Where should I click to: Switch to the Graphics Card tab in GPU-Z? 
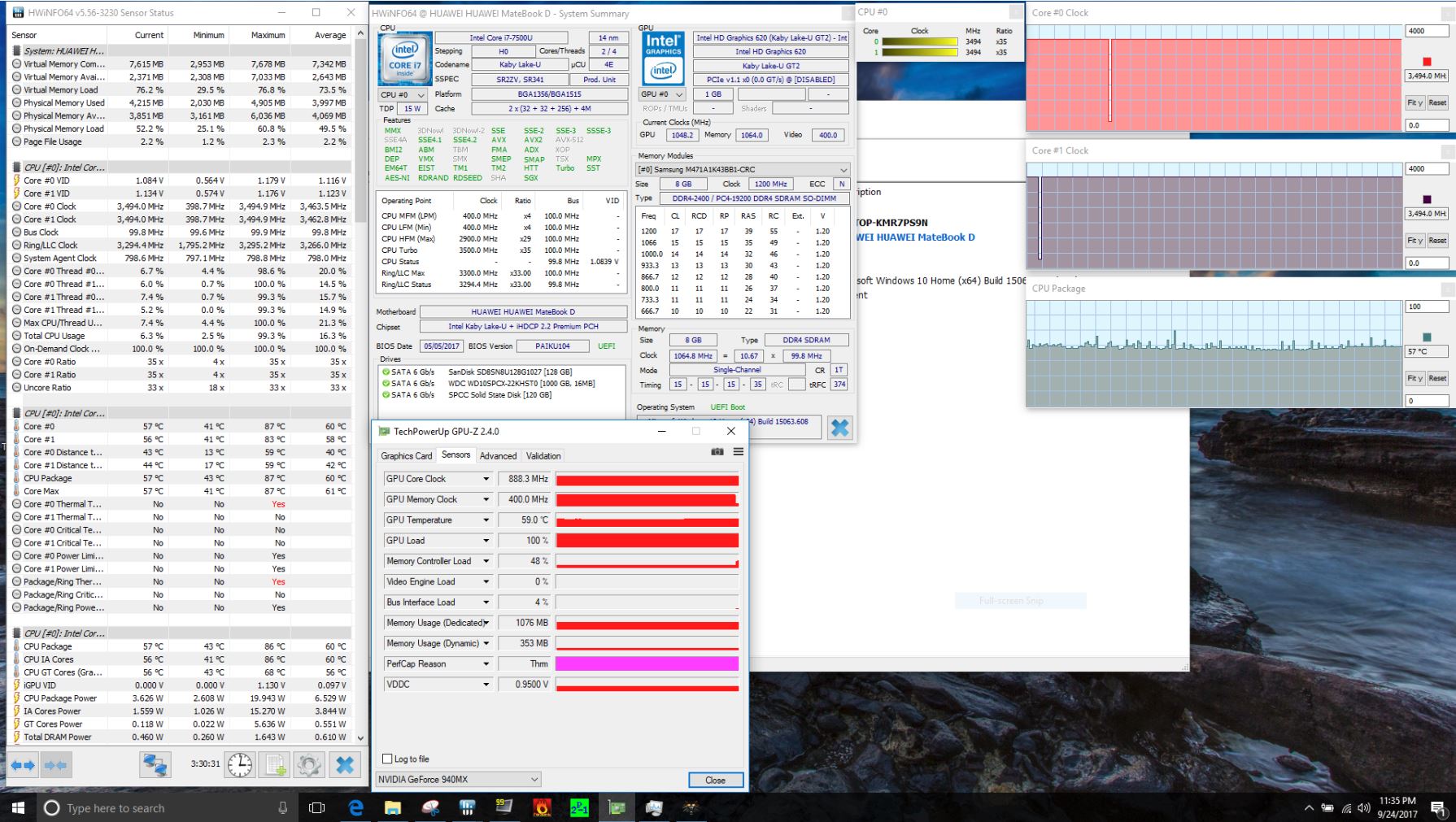pos(407,456)
